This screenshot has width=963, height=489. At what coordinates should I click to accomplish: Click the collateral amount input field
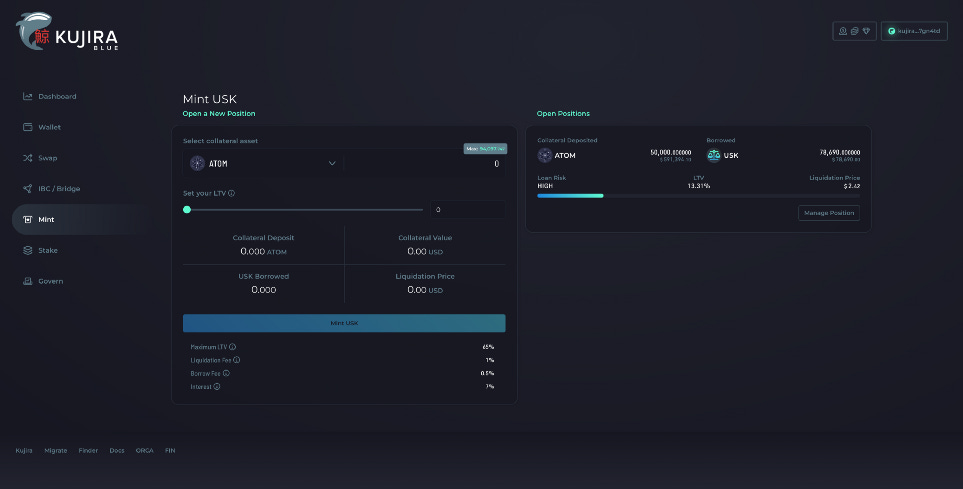pyautogui.click(x=424, y=163)
